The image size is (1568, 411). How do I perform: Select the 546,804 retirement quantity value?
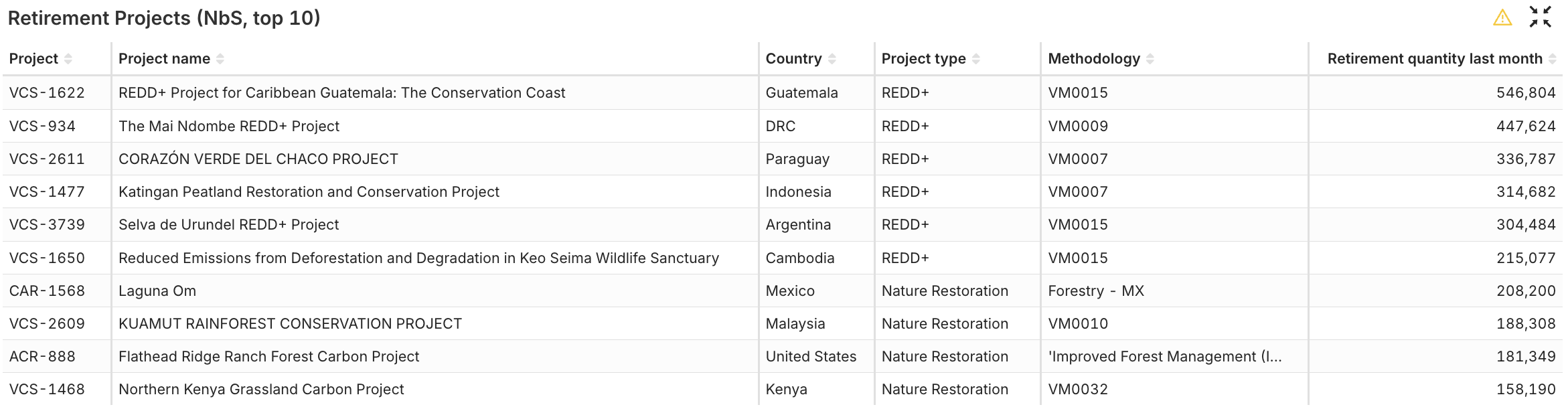pos(1526,92)
